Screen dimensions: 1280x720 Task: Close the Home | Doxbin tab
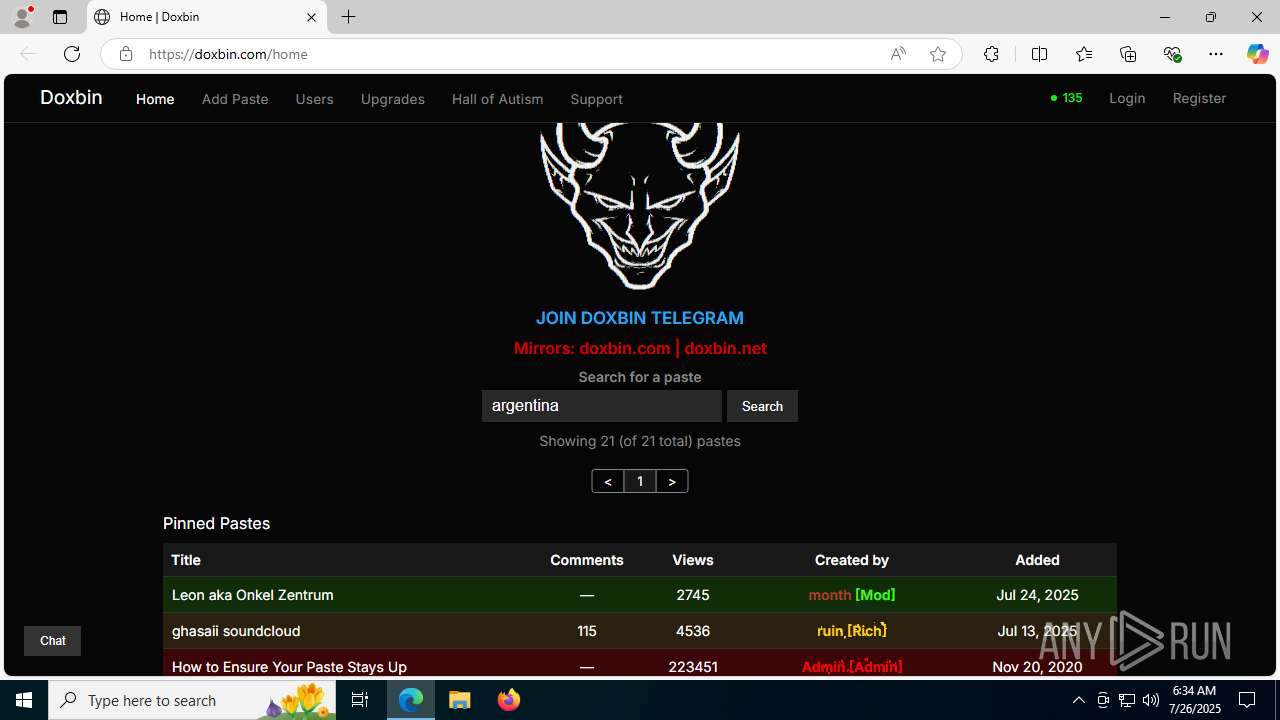(x=311, y=17)
